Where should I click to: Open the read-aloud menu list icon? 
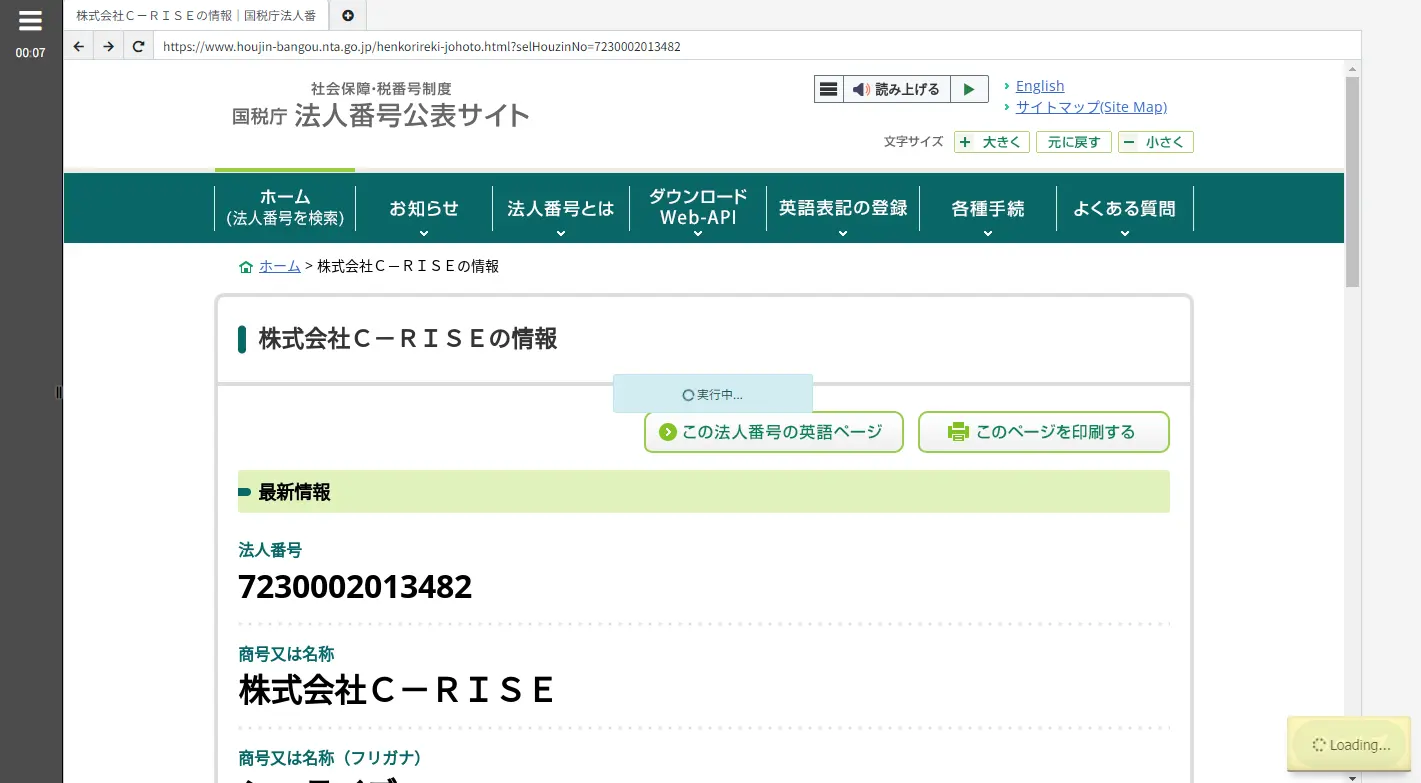tap(828, 89)
